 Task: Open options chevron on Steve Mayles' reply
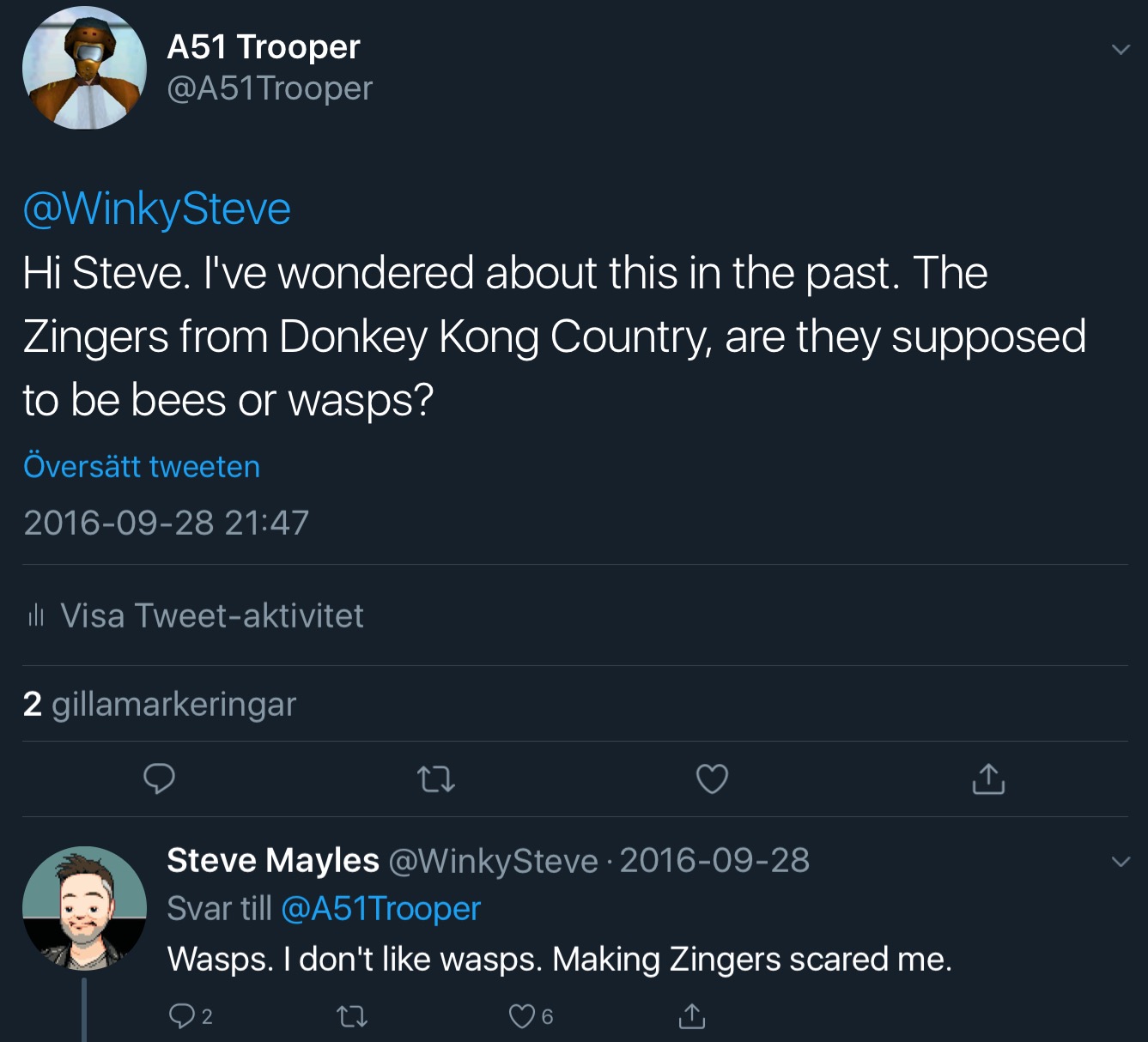1121,861
